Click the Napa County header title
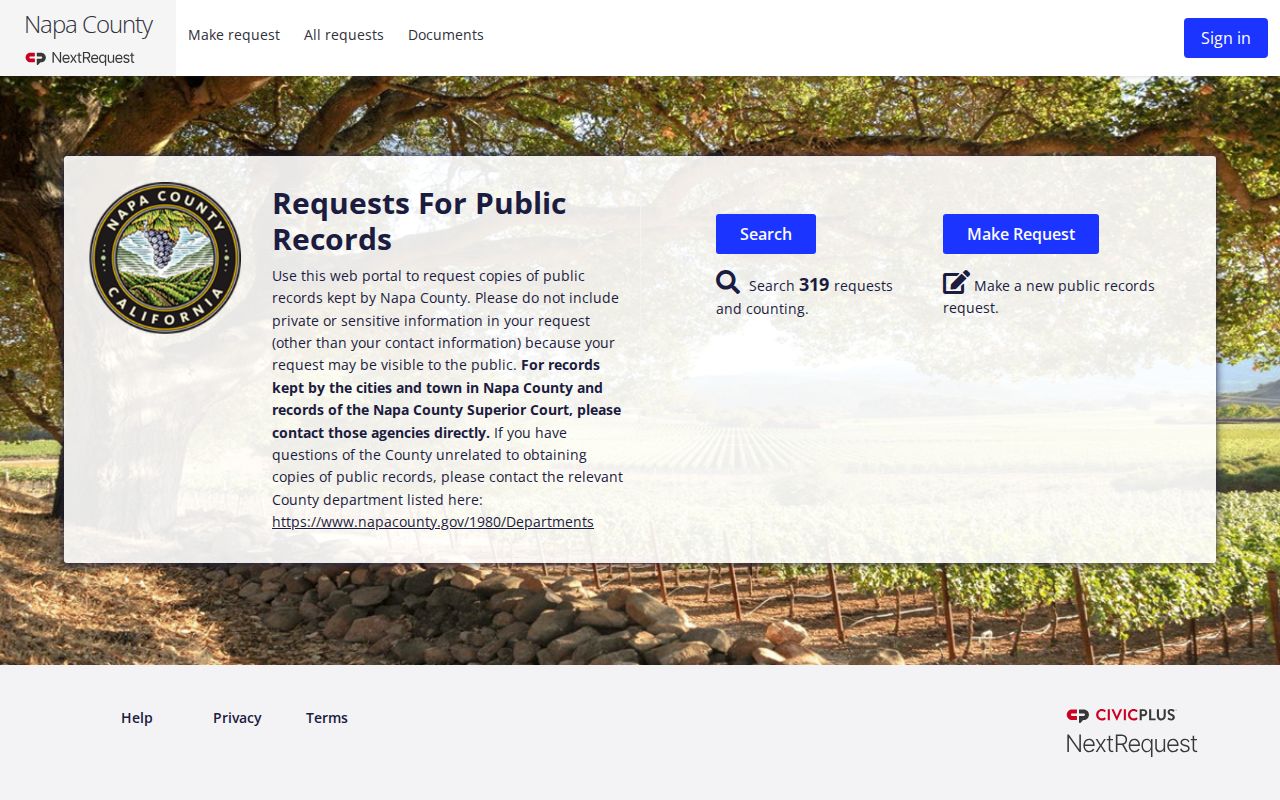 pyautogui.click(x=89, y=25)
